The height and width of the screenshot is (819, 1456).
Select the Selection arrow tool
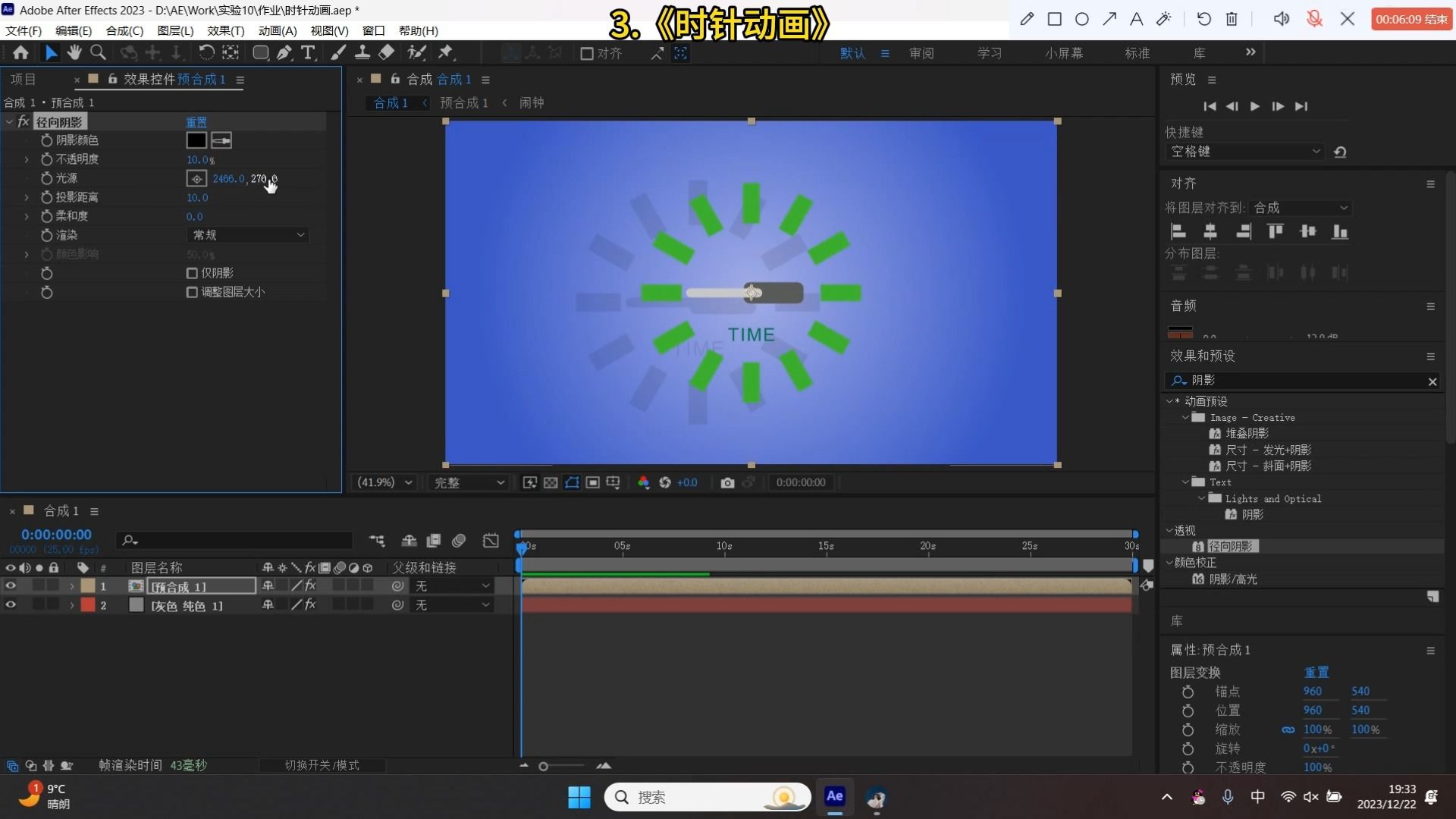[x=51, y=52]
